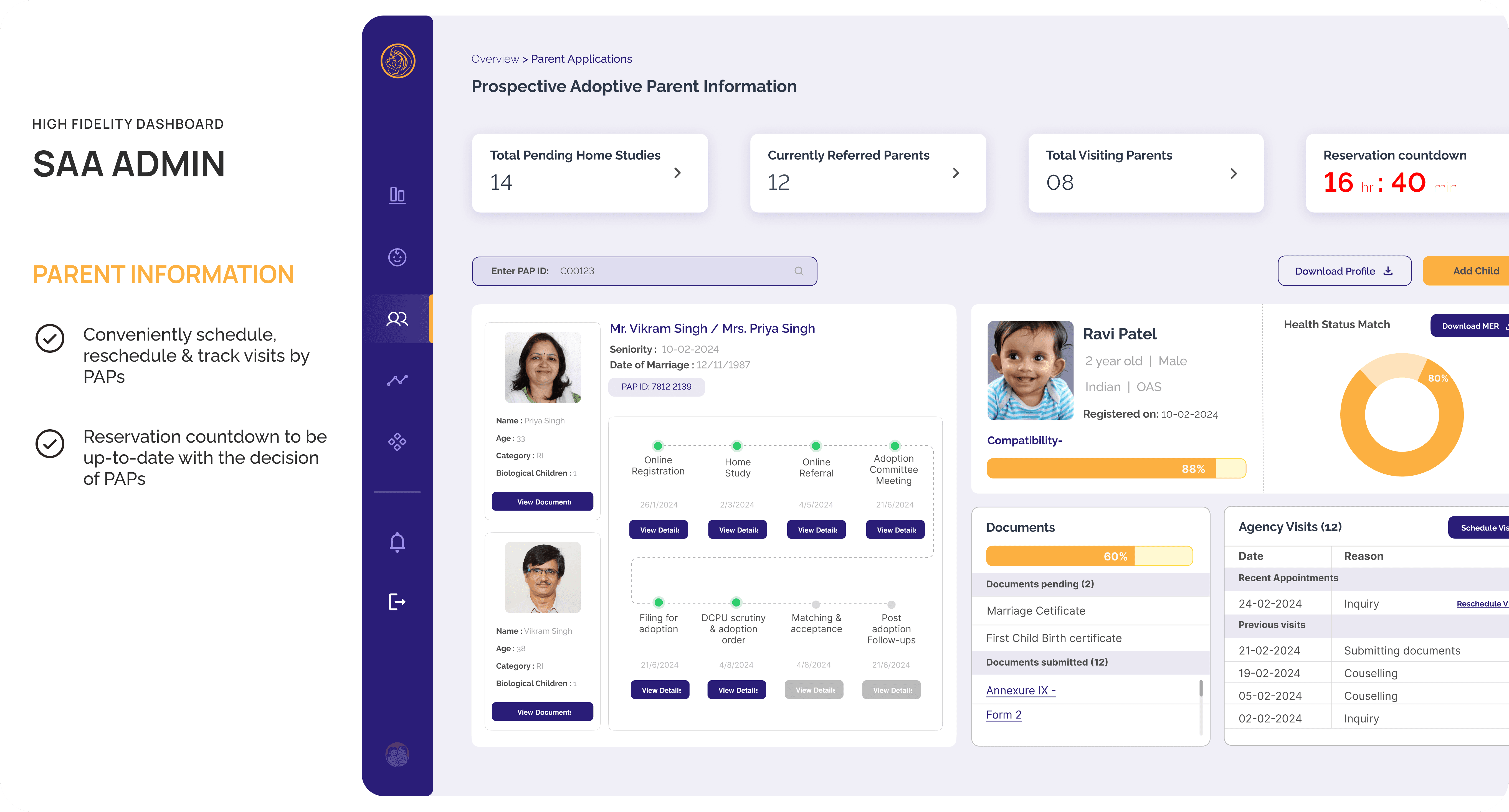This screenshot has height=812, width=1509.
Task: Open the bar chart dashboard sidebar icon
Action: (397, 194)
